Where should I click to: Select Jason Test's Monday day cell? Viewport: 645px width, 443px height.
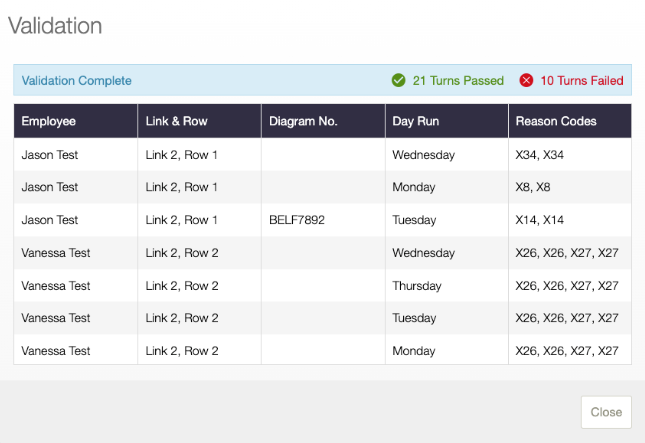pos(413,187)
